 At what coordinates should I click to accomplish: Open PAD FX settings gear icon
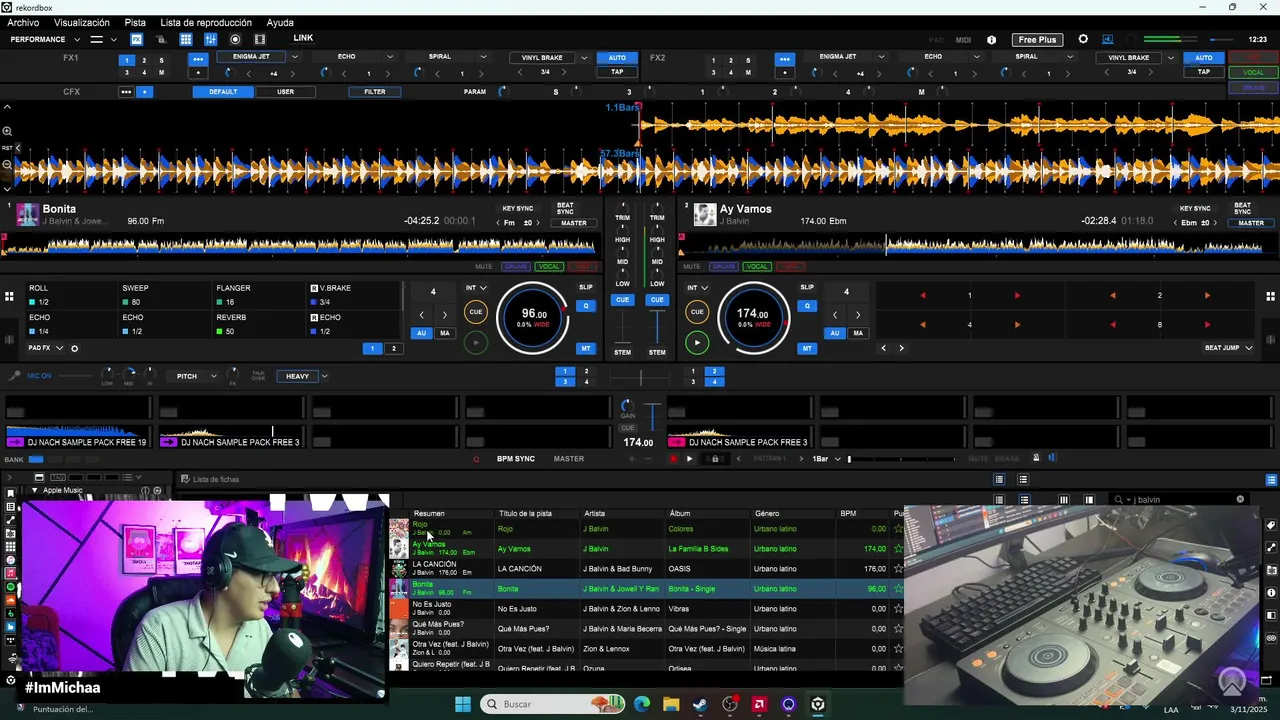74,348
